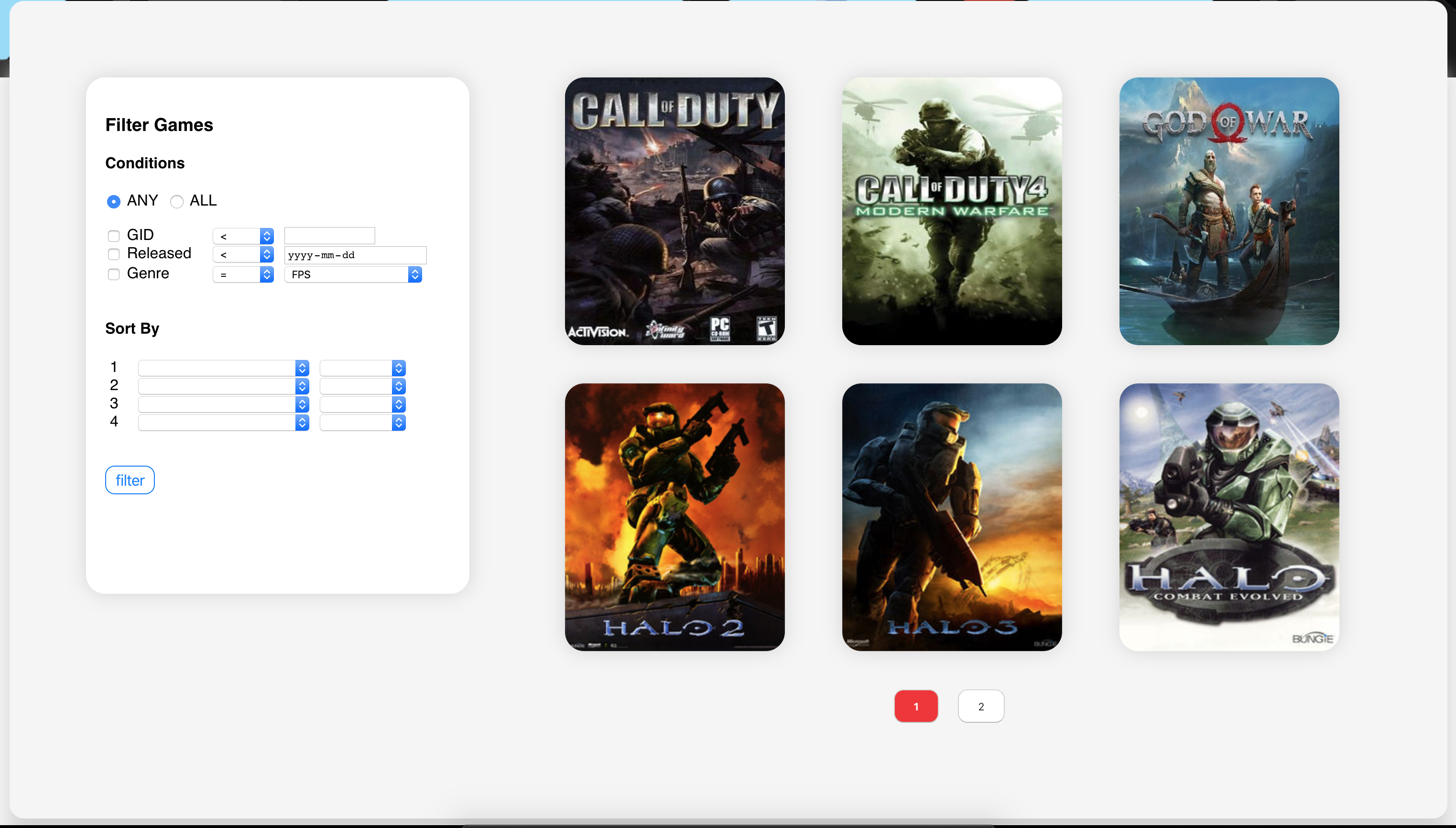Open Sort By row 1 field dropdown
Image resolution: width=1456 pixels, height=828 pixels.
[223, 368]
